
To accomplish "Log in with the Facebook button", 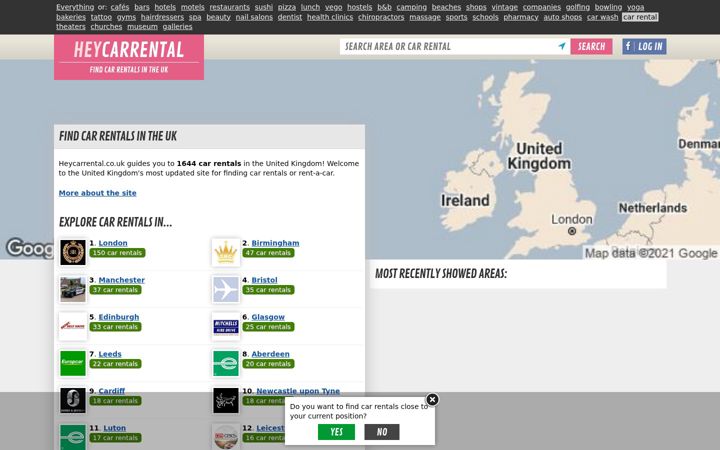I will (x=644, y=46).
